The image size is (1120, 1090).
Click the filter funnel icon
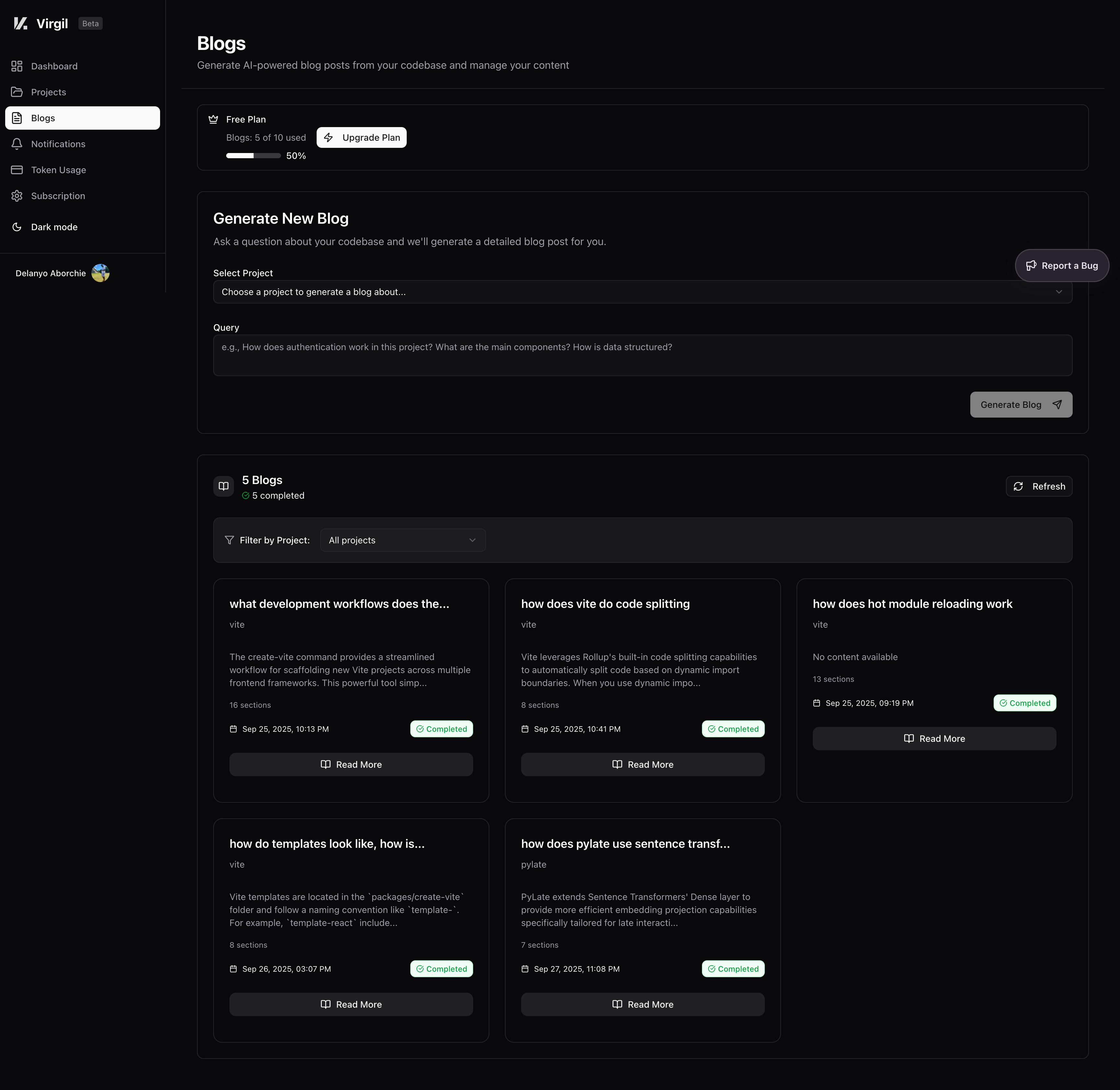point(229,540)
